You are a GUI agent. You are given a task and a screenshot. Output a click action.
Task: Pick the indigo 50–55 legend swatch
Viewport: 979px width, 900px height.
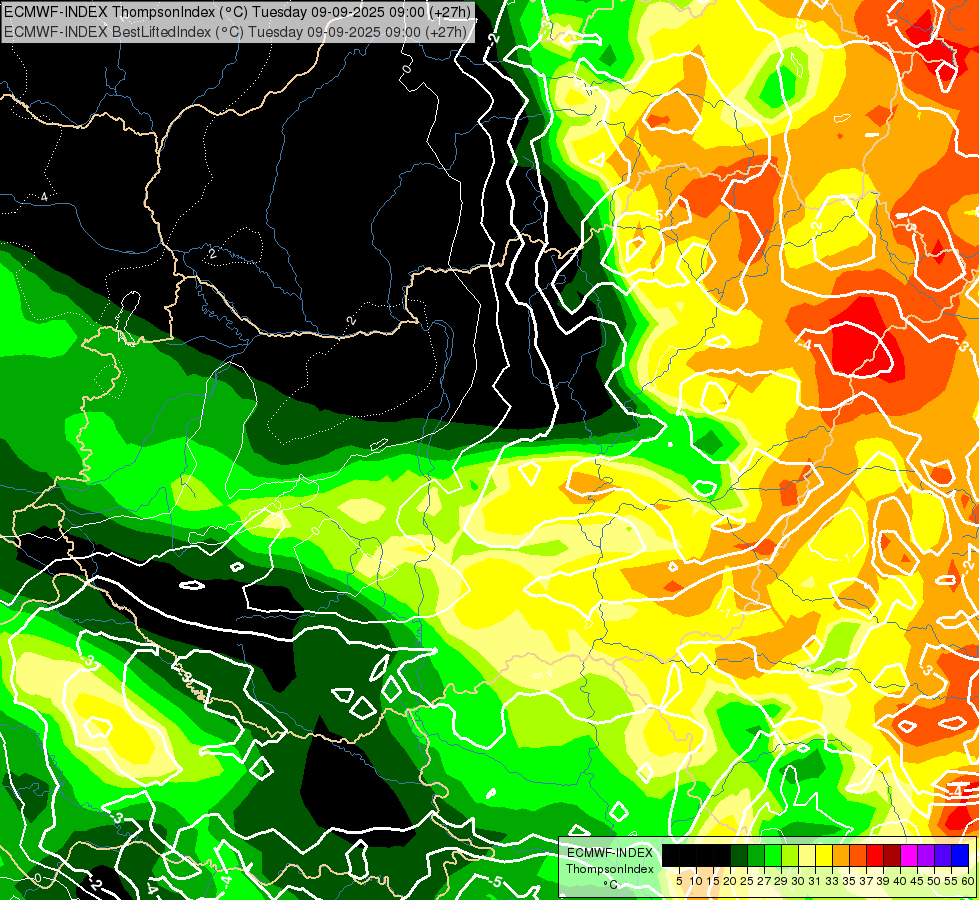(943, 855)
